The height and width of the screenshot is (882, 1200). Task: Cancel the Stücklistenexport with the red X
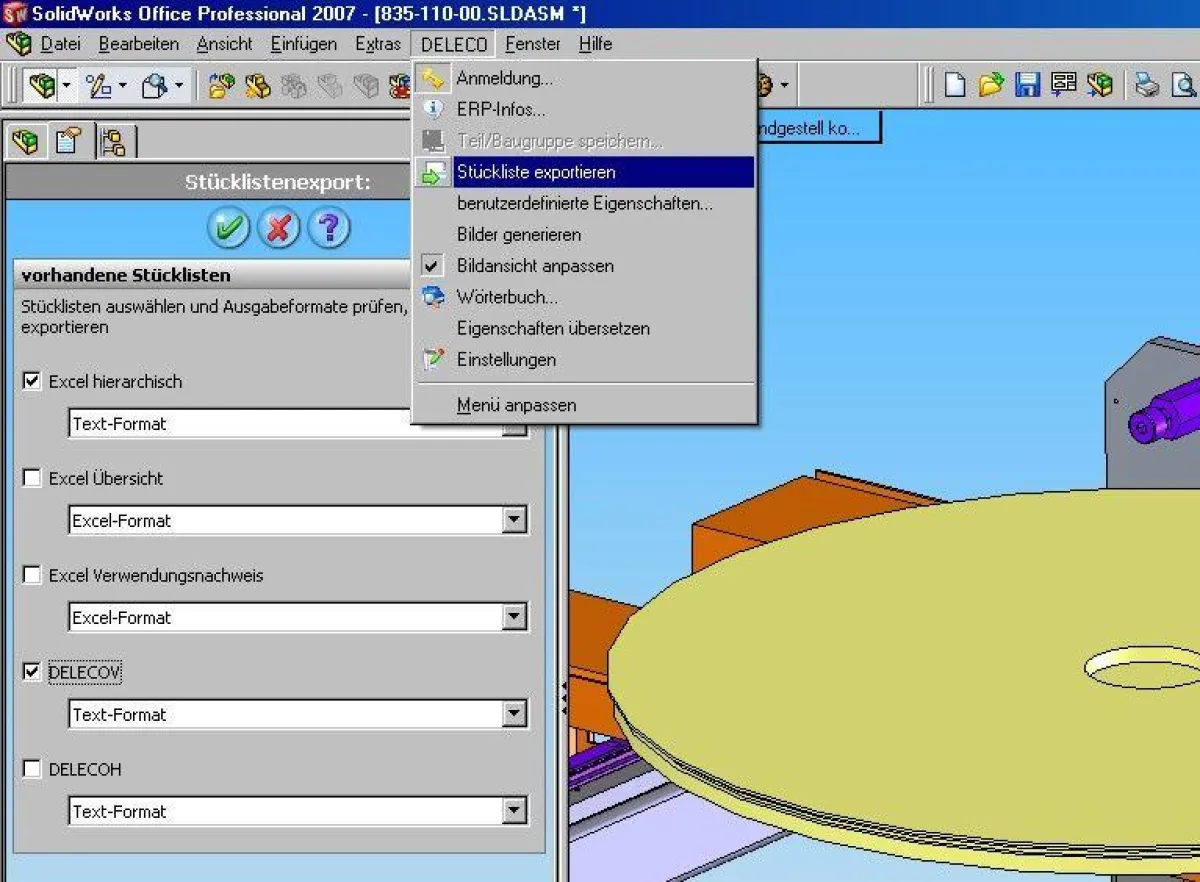(279, 228)
